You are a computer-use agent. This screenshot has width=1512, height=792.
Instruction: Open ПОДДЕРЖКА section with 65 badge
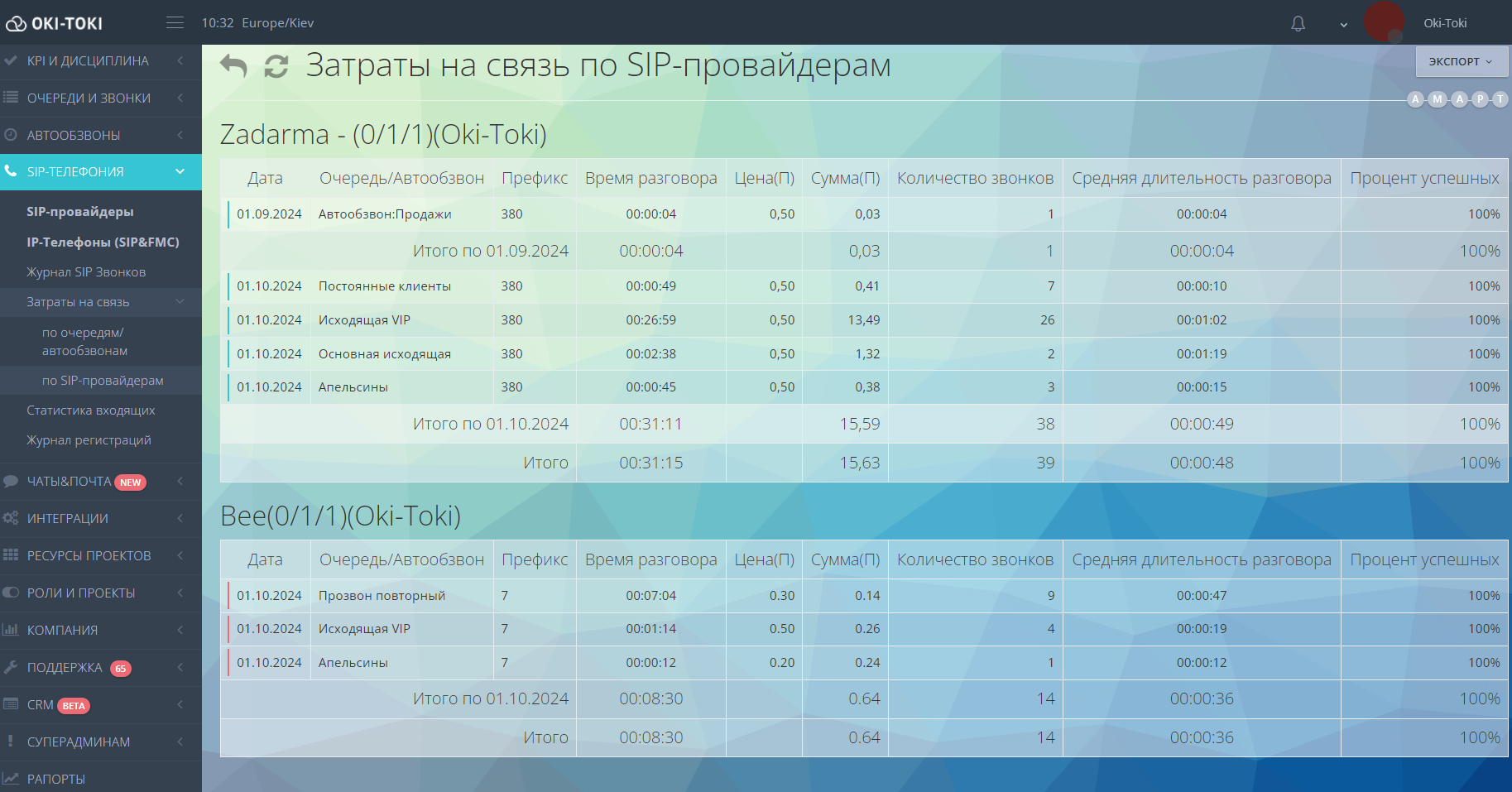tap(101, 668)
